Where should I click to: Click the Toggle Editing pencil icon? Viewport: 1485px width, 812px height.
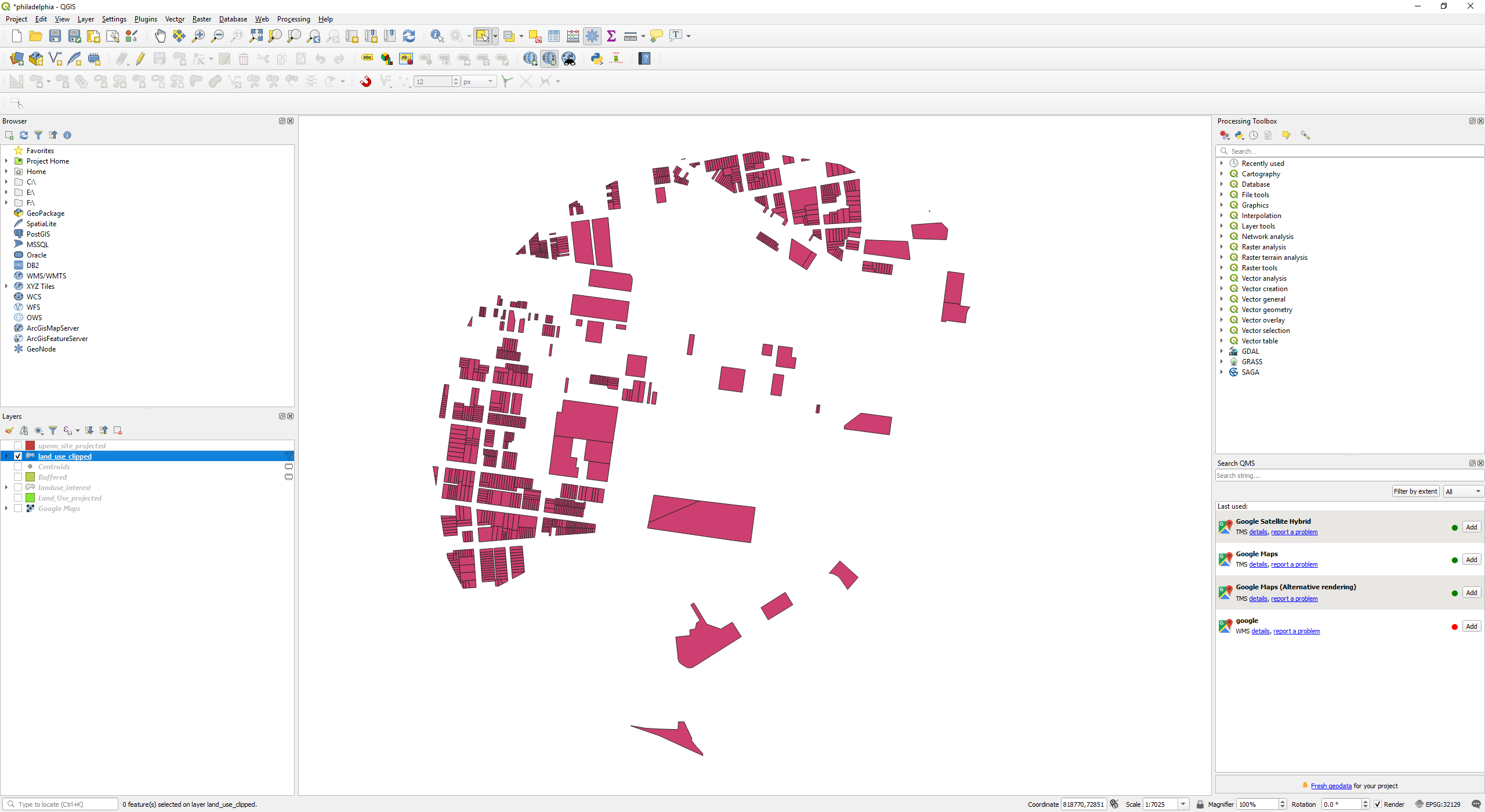pos(140,59)
